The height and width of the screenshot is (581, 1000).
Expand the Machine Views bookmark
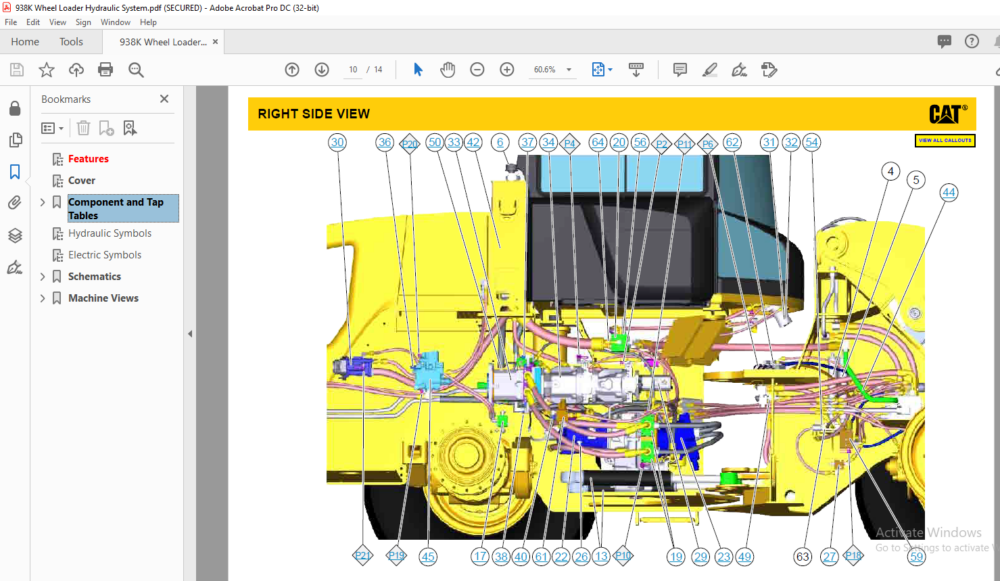[x=42, y=297]
